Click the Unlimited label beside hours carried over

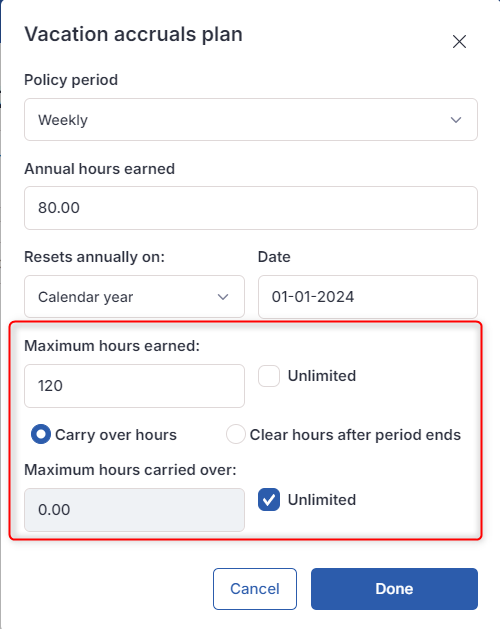pyautogui.click(x=322, y=500)
